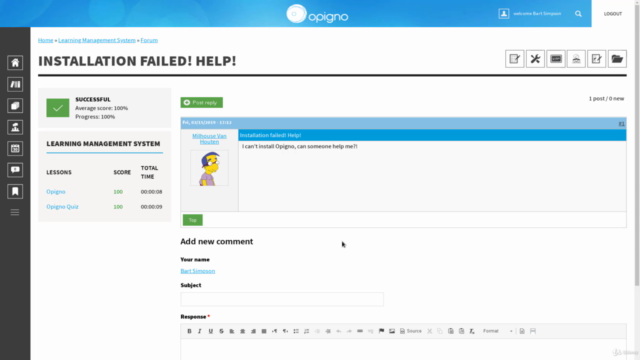Open Learning Management System breadcrumb link
The height and width of the screenshot is (360, 640).
click(x=97, y=40)
